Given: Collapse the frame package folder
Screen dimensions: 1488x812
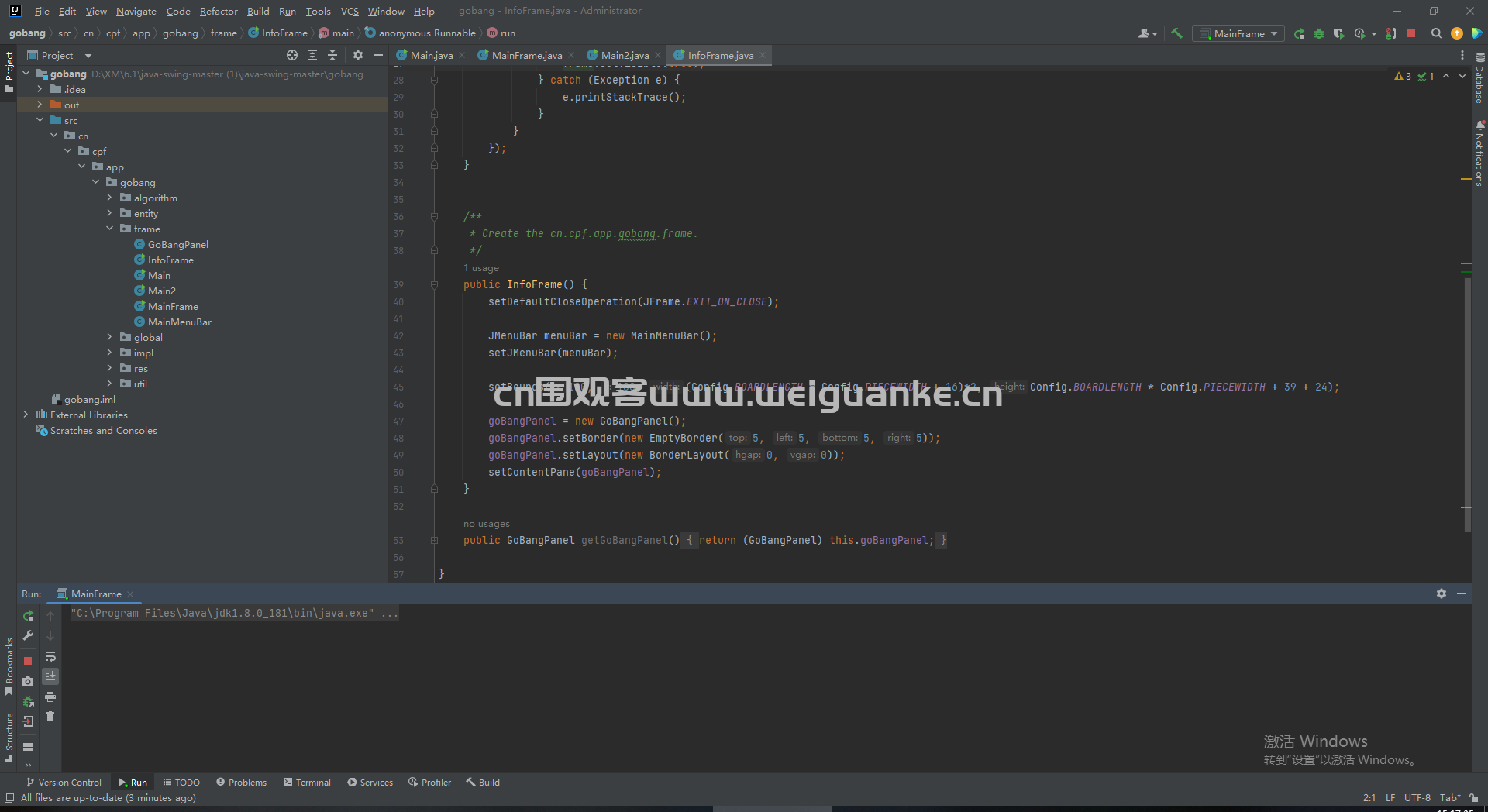Looking at the screenshot, I should pos(109,229).
